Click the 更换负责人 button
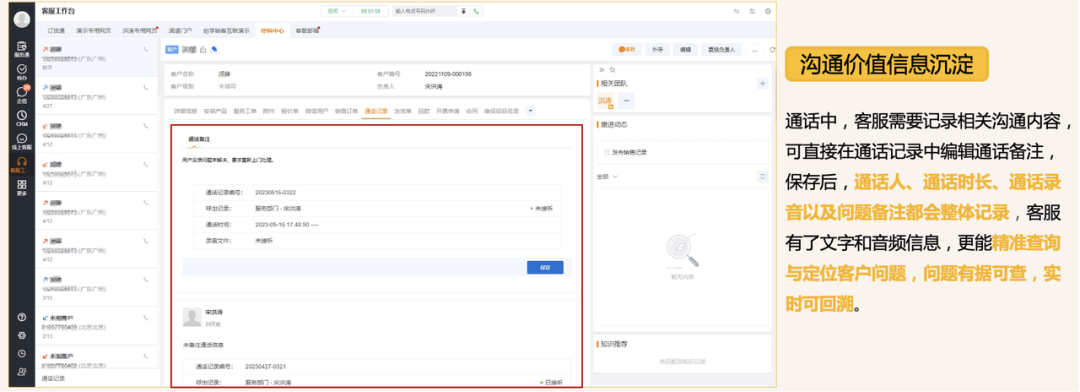1080x392 pixels. pos(721,50)
